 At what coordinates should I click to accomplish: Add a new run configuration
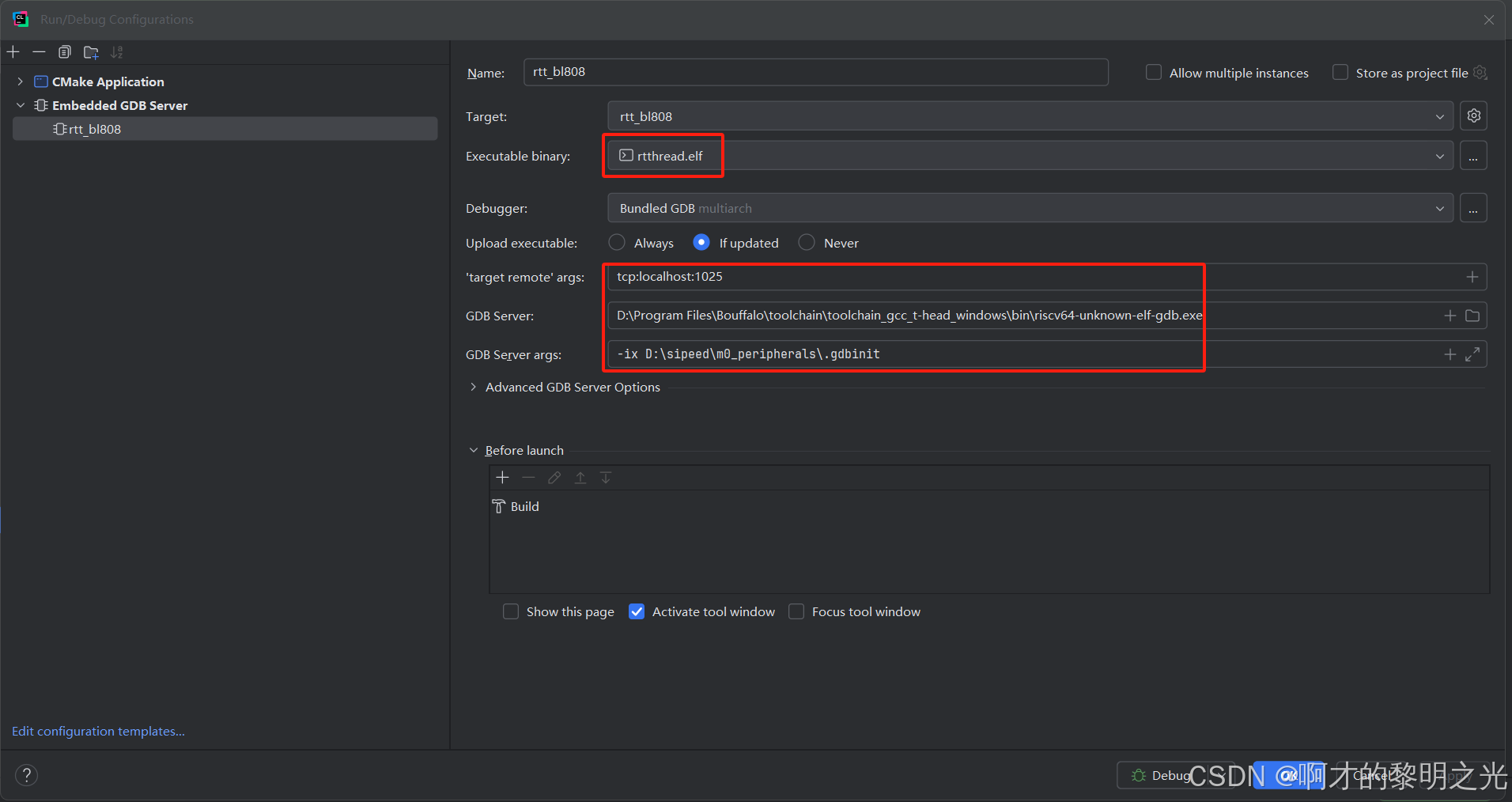(13, 51)
